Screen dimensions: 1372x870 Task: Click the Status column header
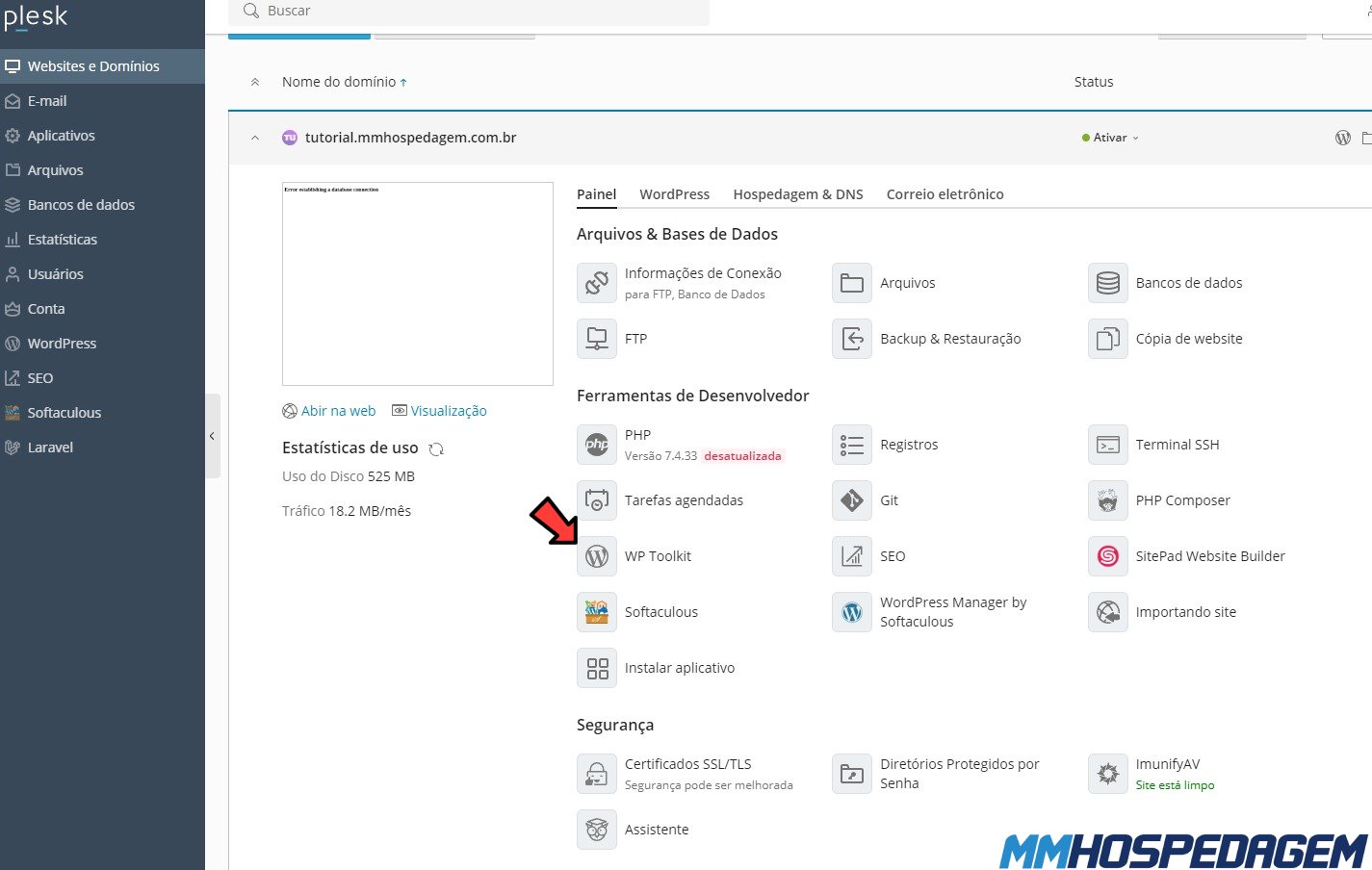pos(1094,82)
